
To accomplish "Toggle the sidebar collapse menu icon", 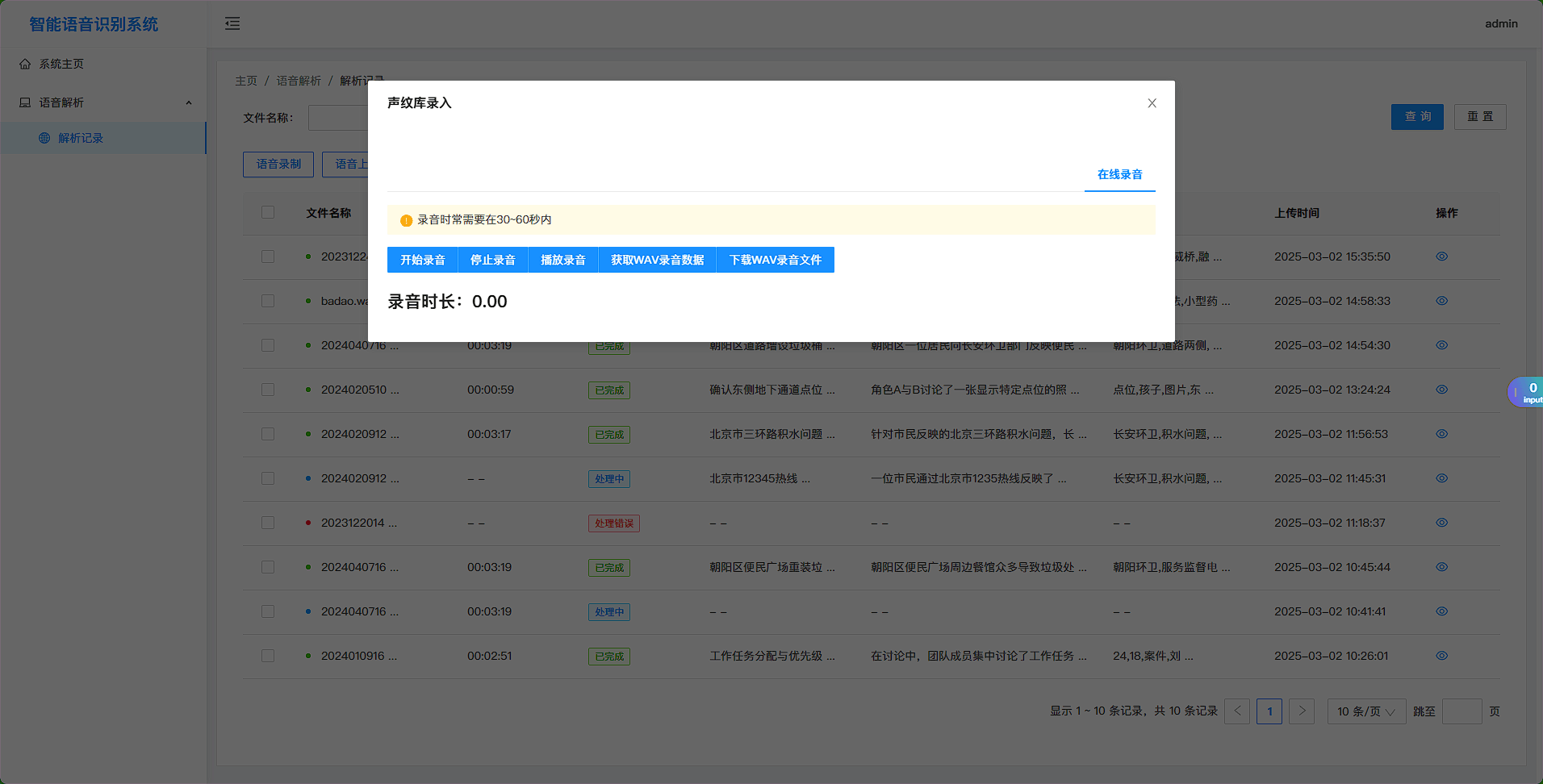I will 232,23.
